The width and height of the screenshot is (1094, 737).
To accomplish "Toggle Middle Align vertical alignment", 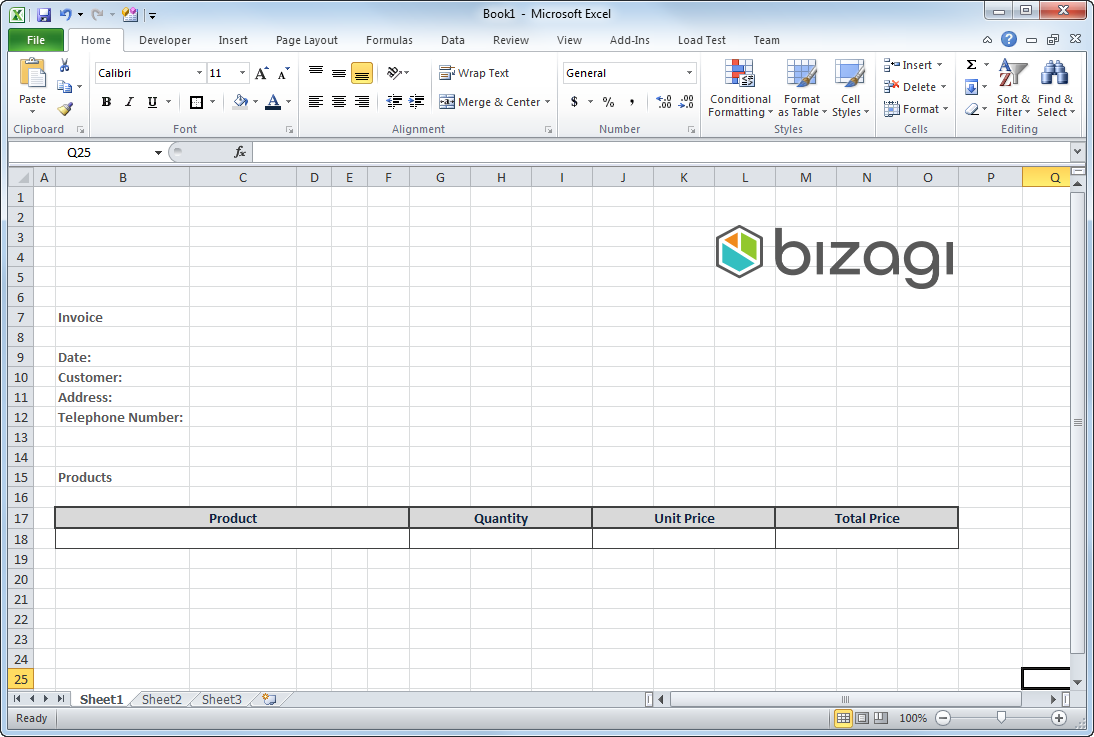I will click(338, 73).
